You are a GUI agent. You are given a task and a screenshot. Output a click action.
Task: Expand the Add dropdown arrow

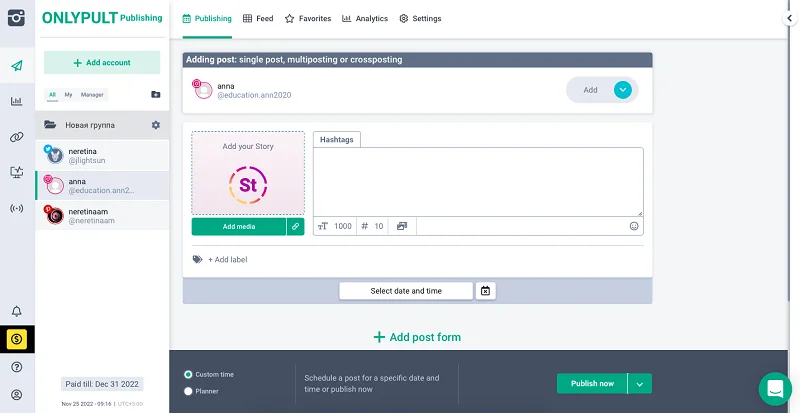[623, 90]
